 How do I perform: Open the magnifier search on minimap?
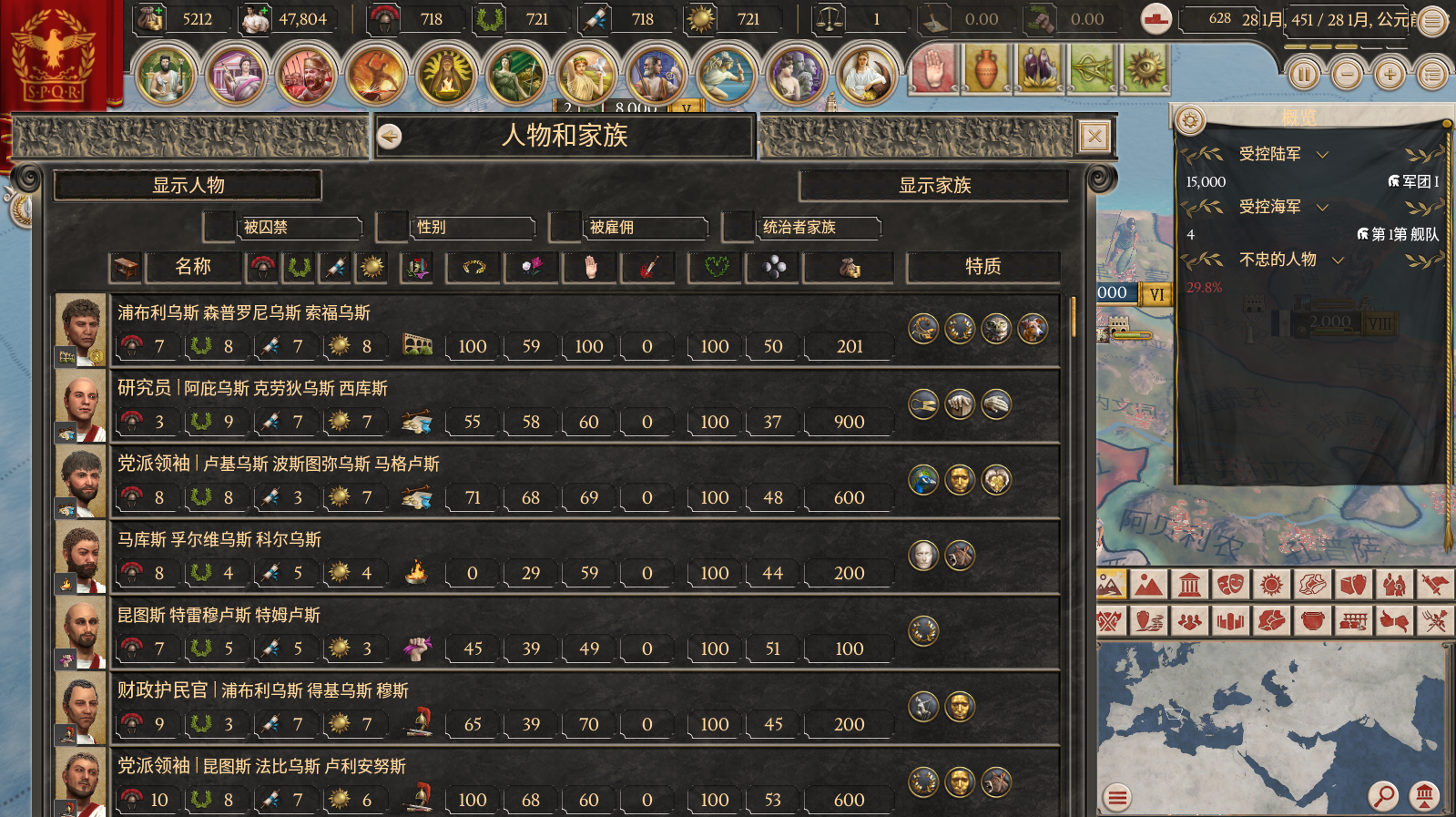pos(1383,796)
